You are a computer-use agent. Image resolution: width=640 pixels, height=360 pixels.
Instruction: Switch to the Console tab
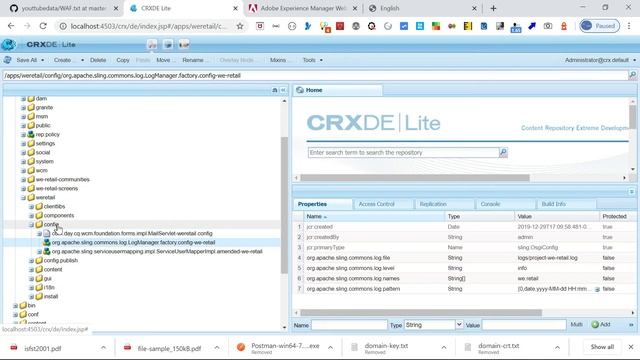point(490,204)
